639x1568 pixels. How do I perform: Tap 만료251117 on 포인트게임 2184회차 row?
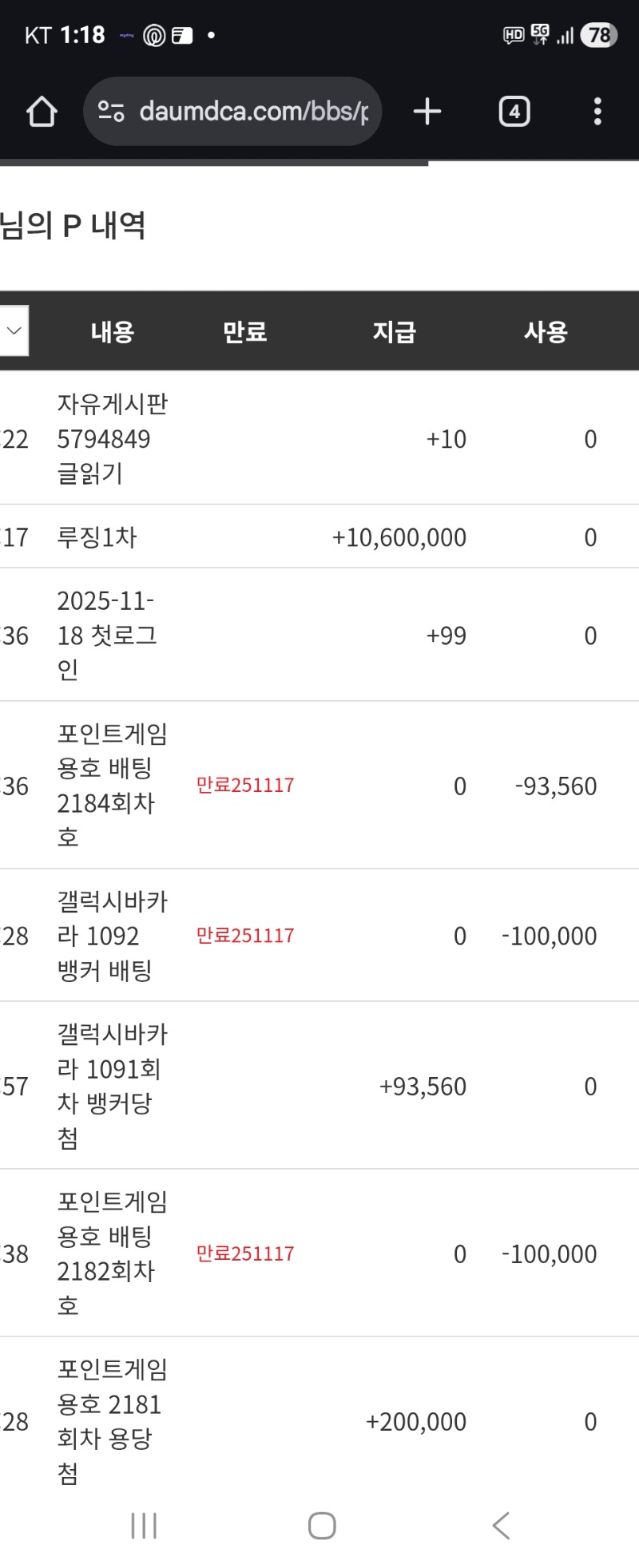244,786
